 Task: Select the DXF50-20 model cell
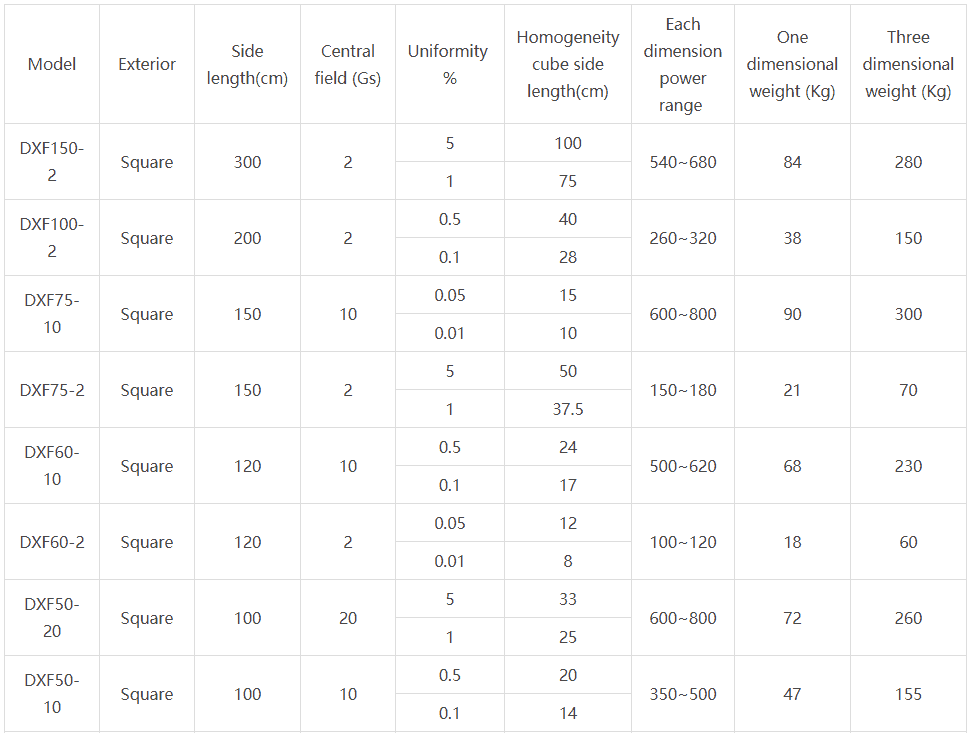pos(52,618)
